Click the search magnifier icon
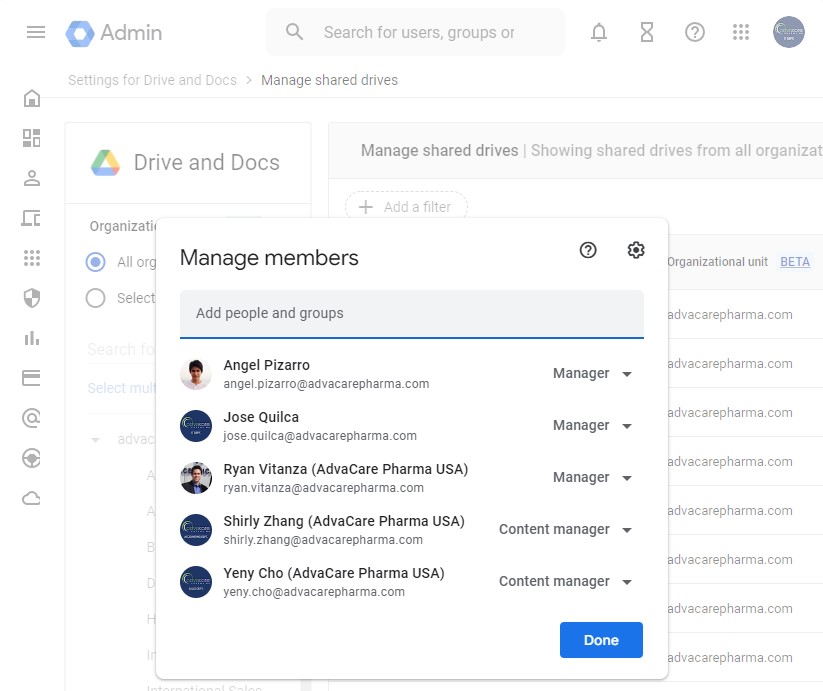The height and width of the screenshot is (691, 823). click(294, 32)
